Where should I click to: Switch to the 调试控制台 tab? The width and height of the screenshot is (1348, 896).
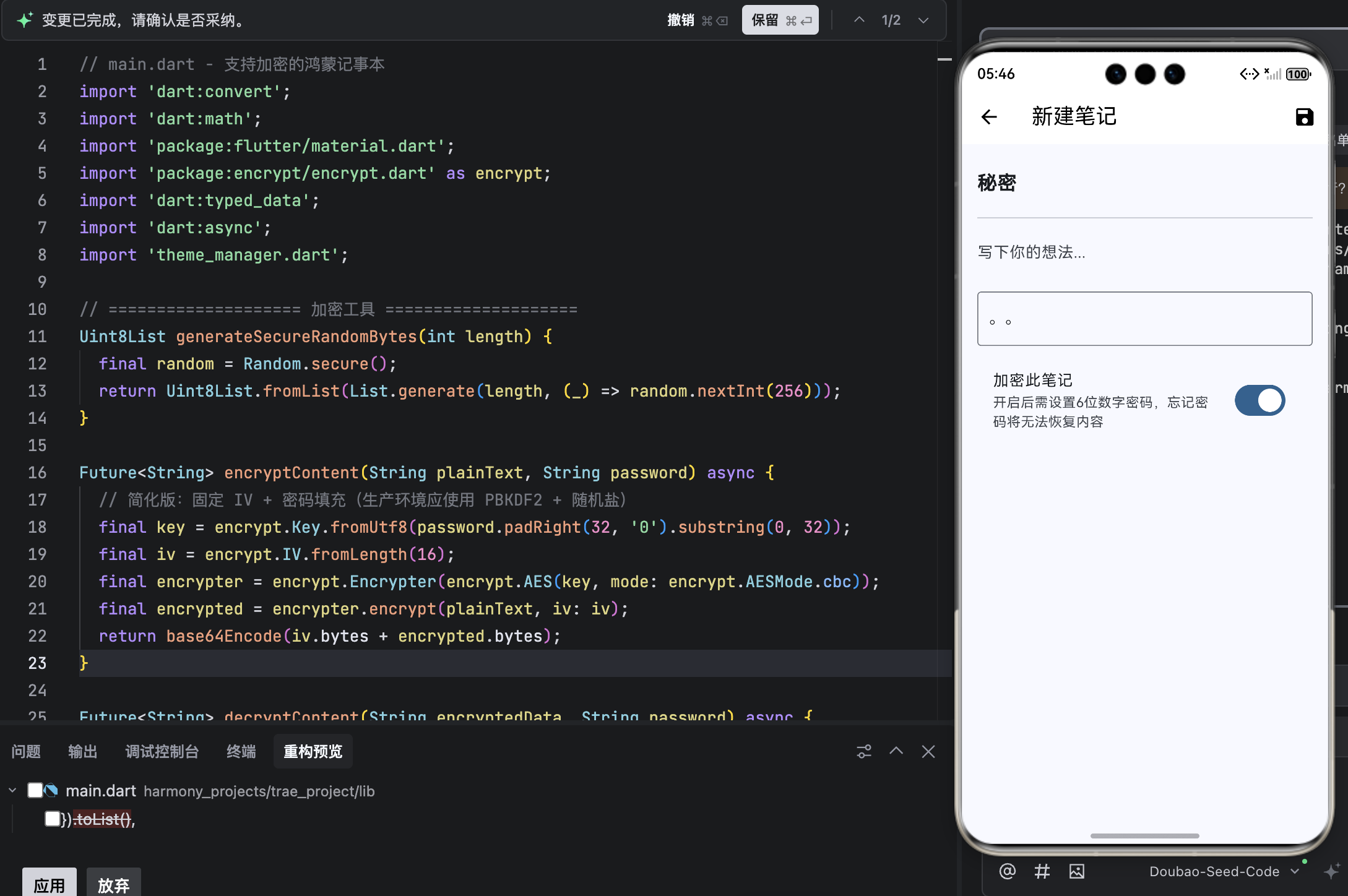(x=162, y=751)
